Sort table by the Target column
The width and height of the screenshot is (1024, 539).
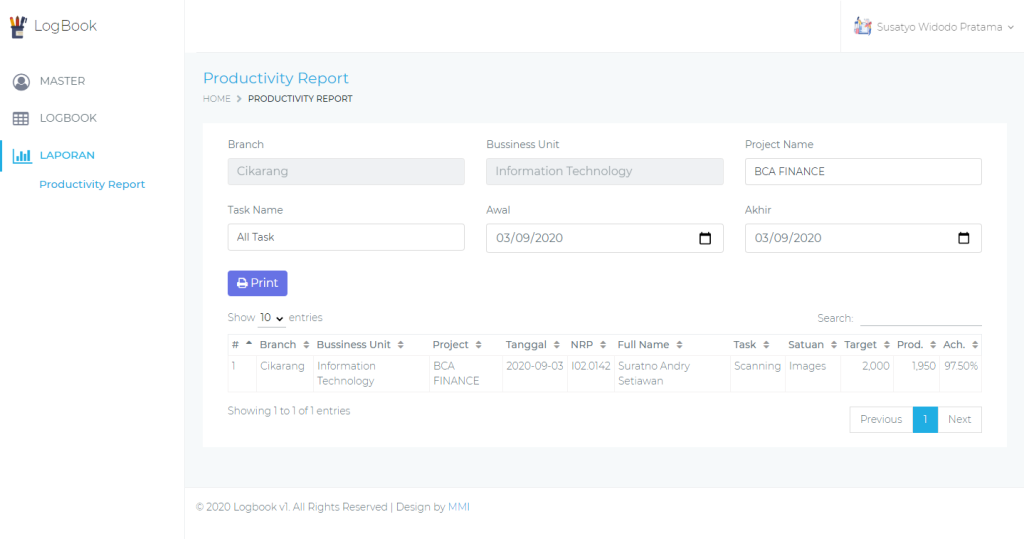point(866,344)
